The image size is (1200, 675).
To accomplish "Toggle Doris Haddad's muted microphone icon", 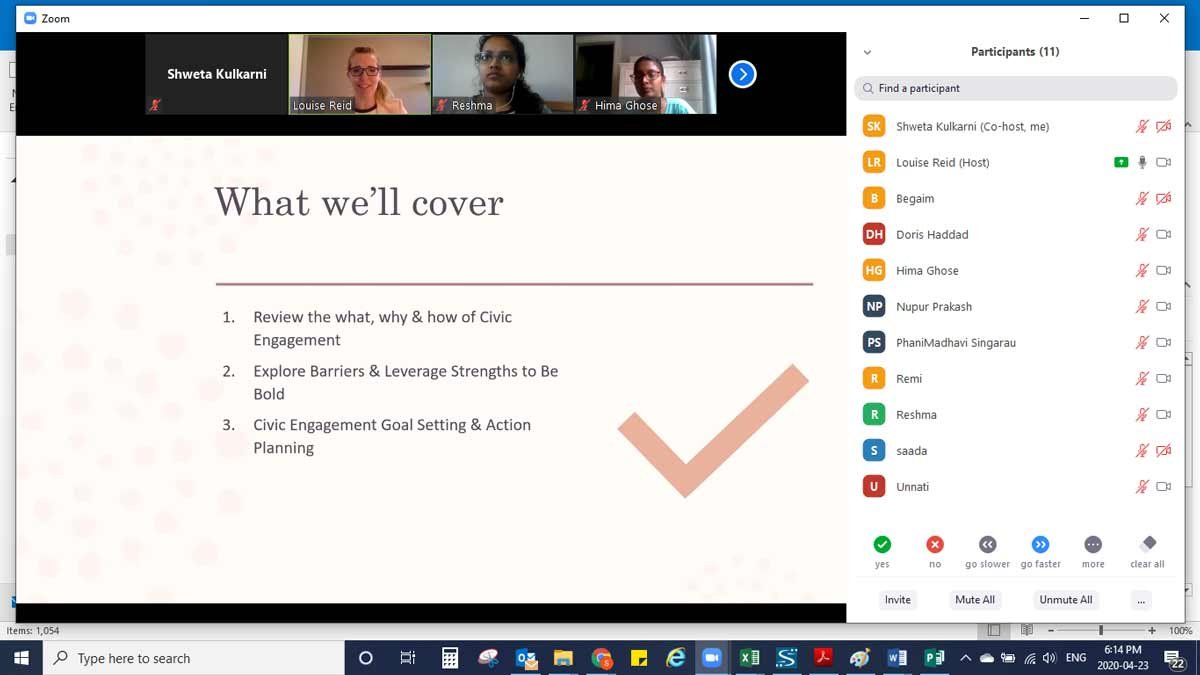I will point(1142,235).
